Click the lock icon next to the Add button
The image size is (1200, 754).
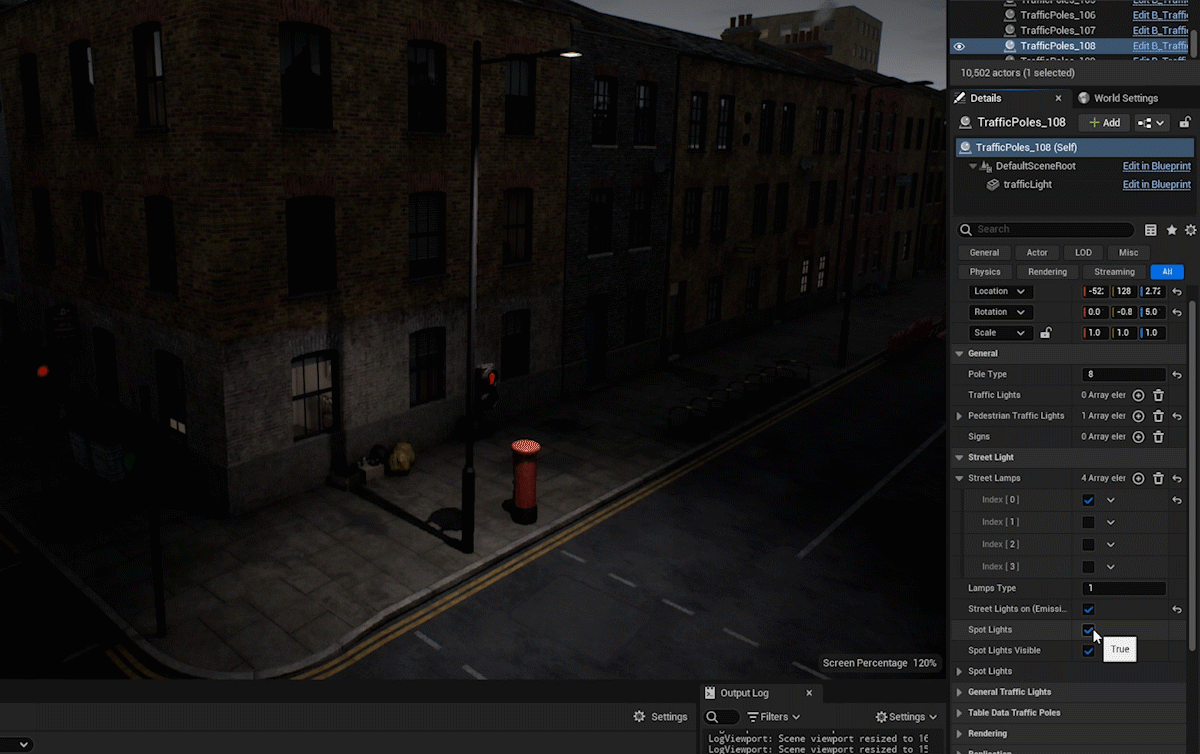[x=1185, y=122]
